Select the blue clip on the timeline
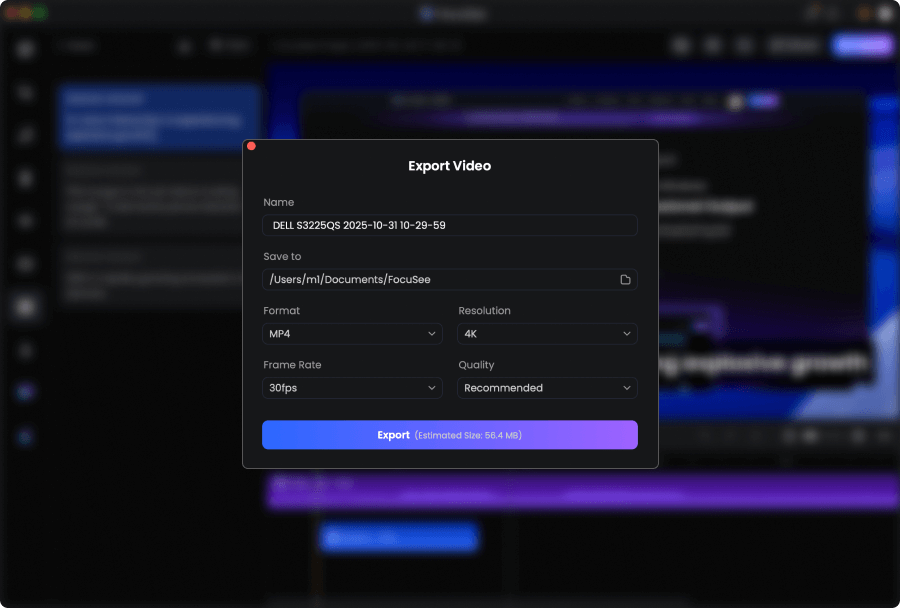The height and width of the screenshot is (608, 900). (x=398, y=539)
